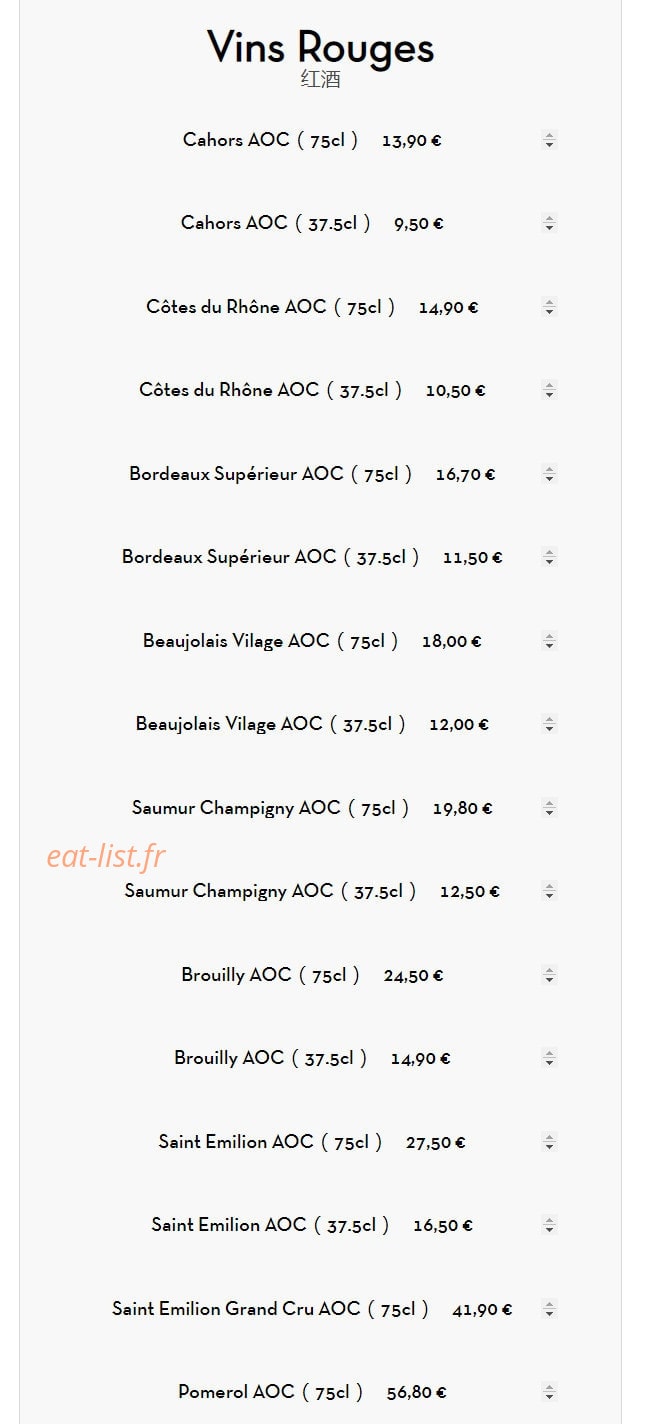Adjust quantity of Saint Emilion AOC 75cl

tap(549, 1142)
